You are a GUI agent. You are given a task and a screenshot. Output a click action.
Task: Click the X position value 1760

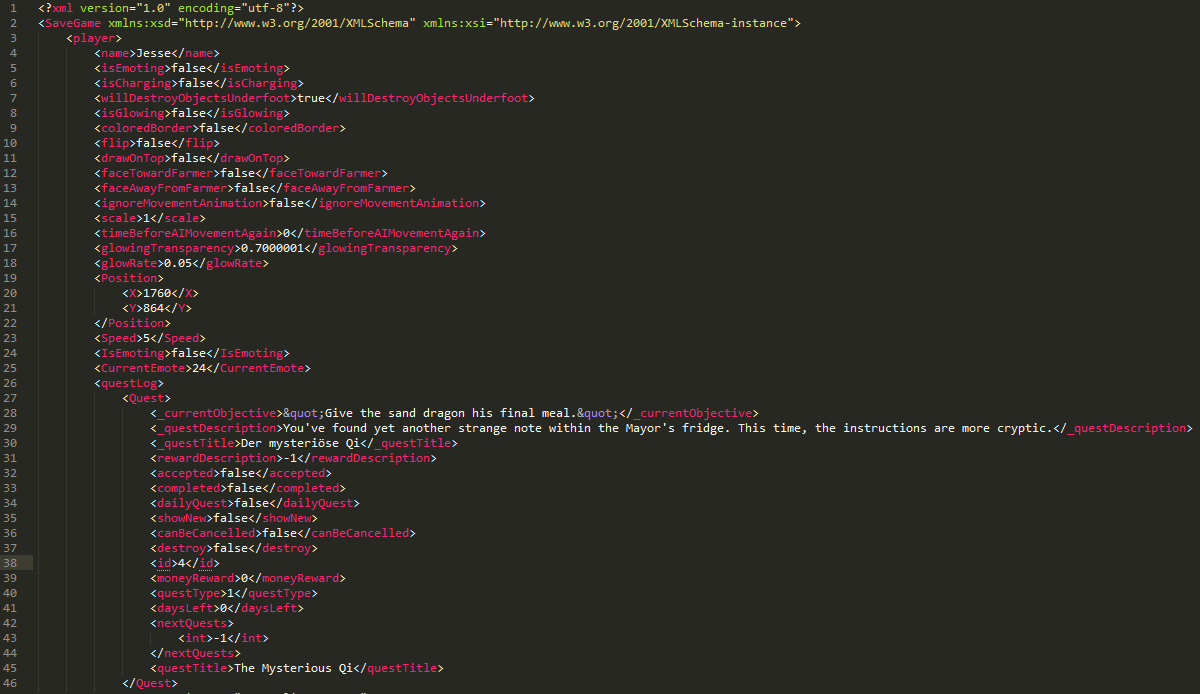pos(158,293)
